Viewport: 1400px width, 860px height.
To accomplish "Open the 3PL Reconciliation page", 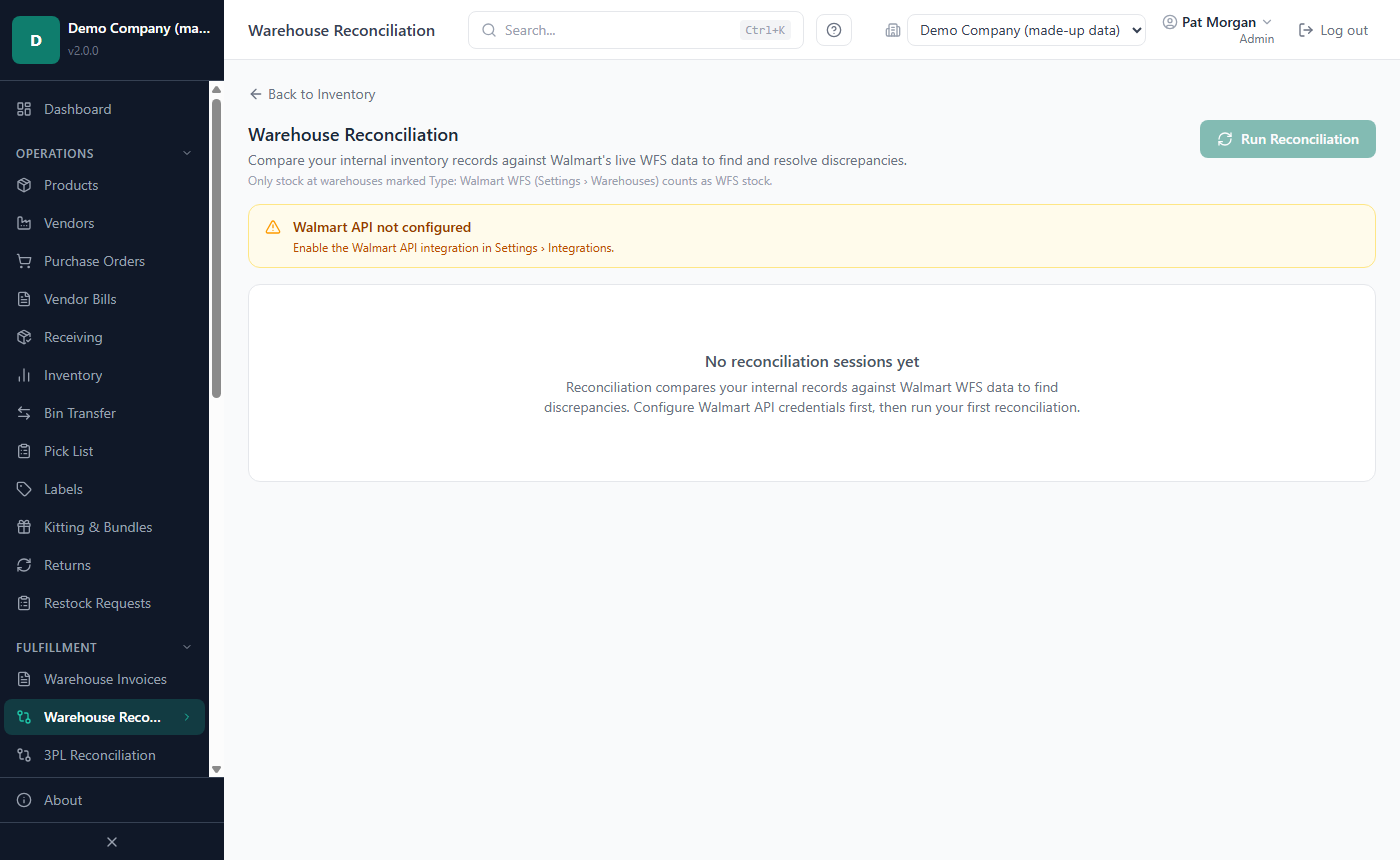I will [x=104, y=755].
